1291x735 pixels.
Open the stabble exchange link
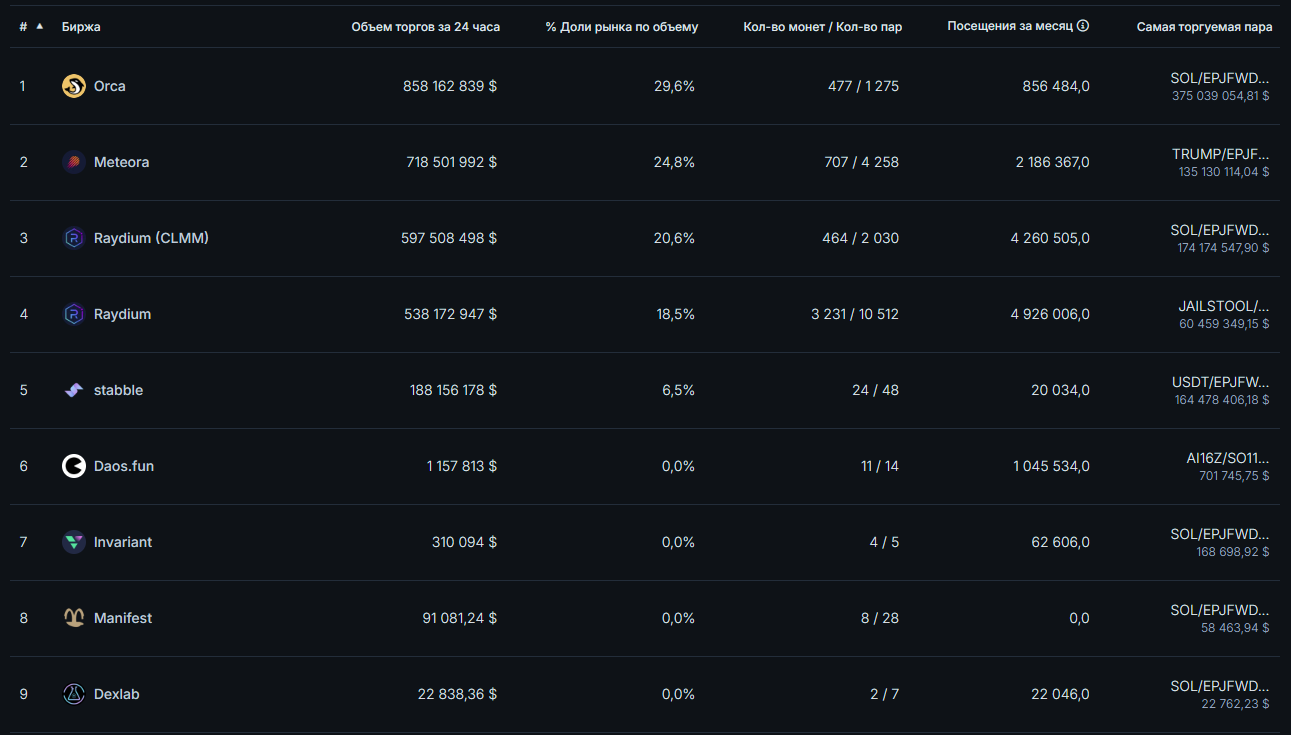coord(119,390)
